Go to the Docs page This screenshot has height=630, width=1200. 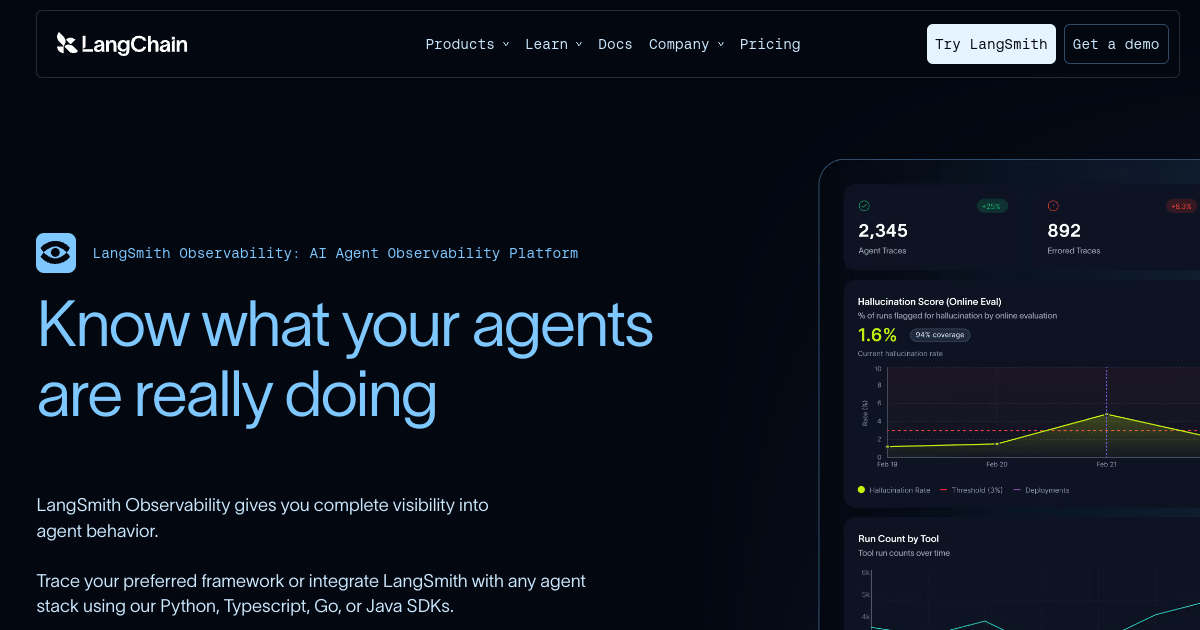(615, 44)
